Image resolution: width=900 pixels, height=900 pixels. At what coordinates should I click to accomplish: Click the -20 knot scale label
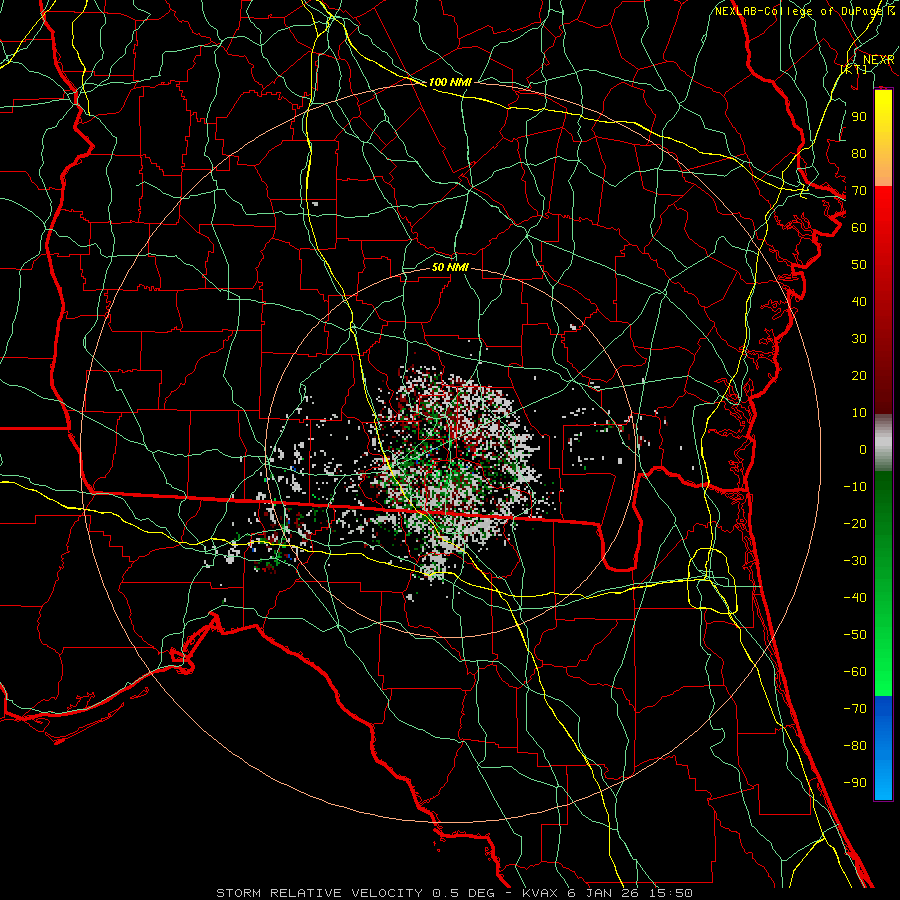(855, 523)
